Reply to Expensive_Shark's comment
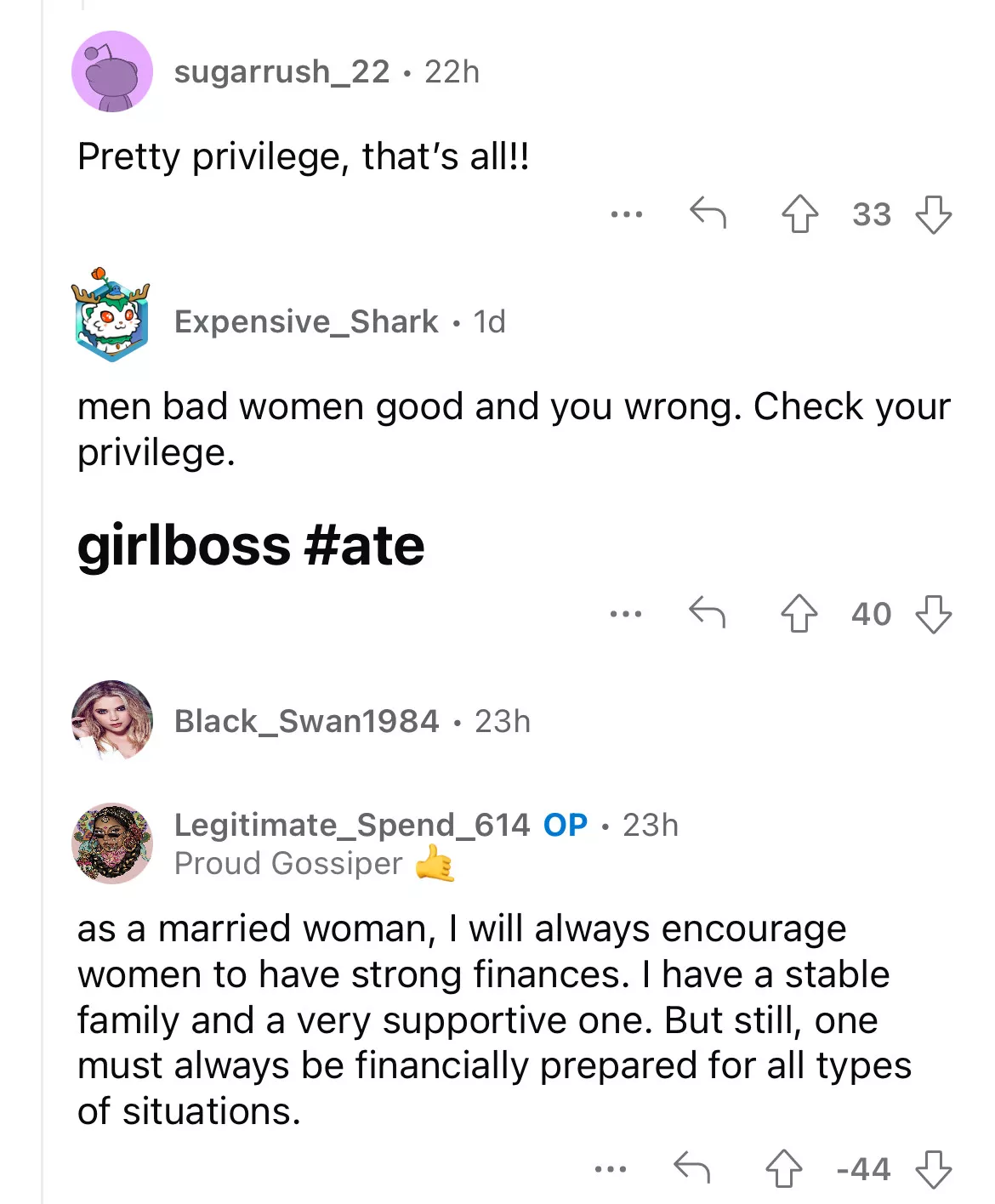Image resolution: width=995 pixels, height=1204 pixels. point(707,612)
